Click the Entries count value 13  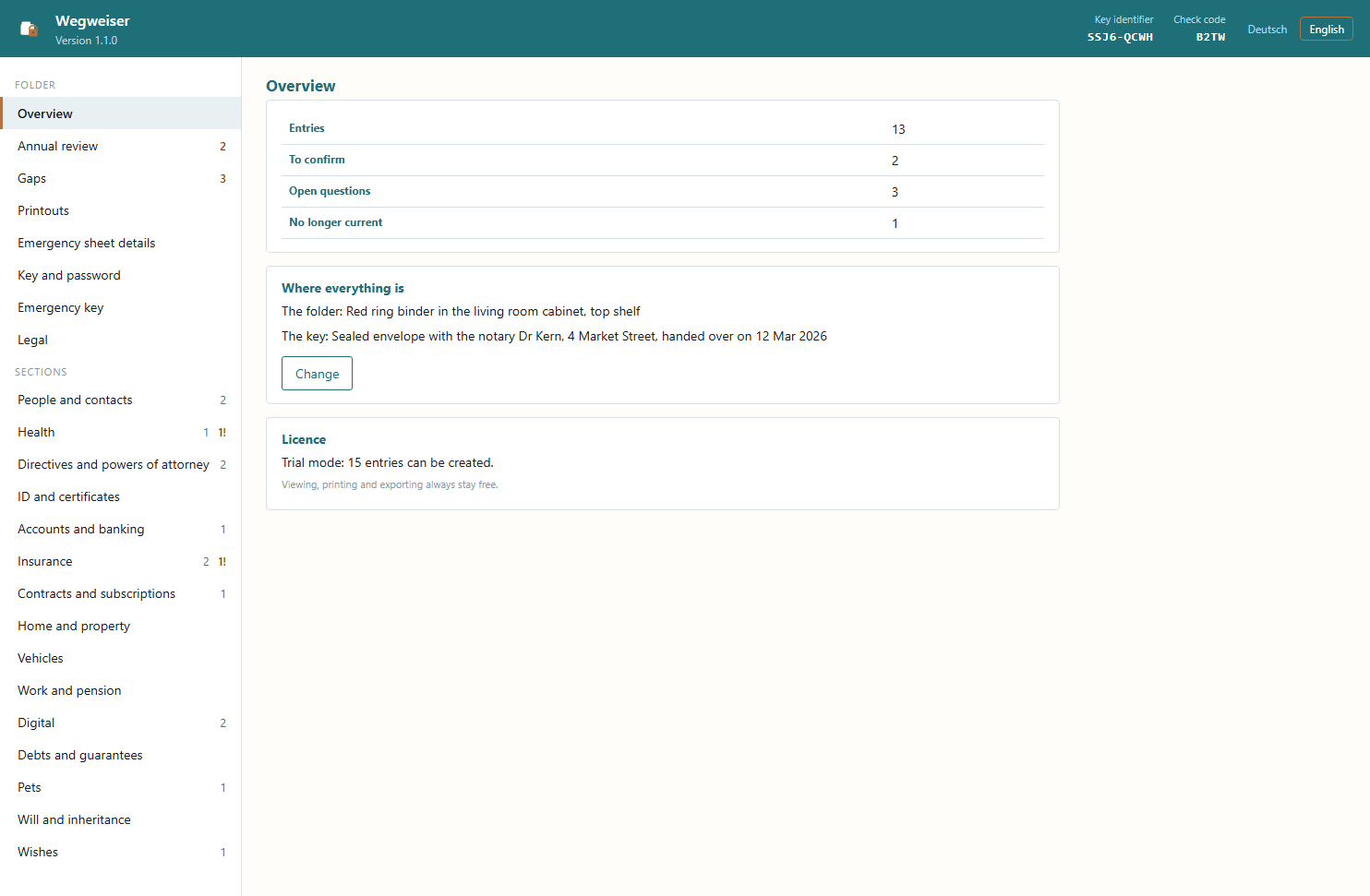pyautogui.click(x=898, y=129)
